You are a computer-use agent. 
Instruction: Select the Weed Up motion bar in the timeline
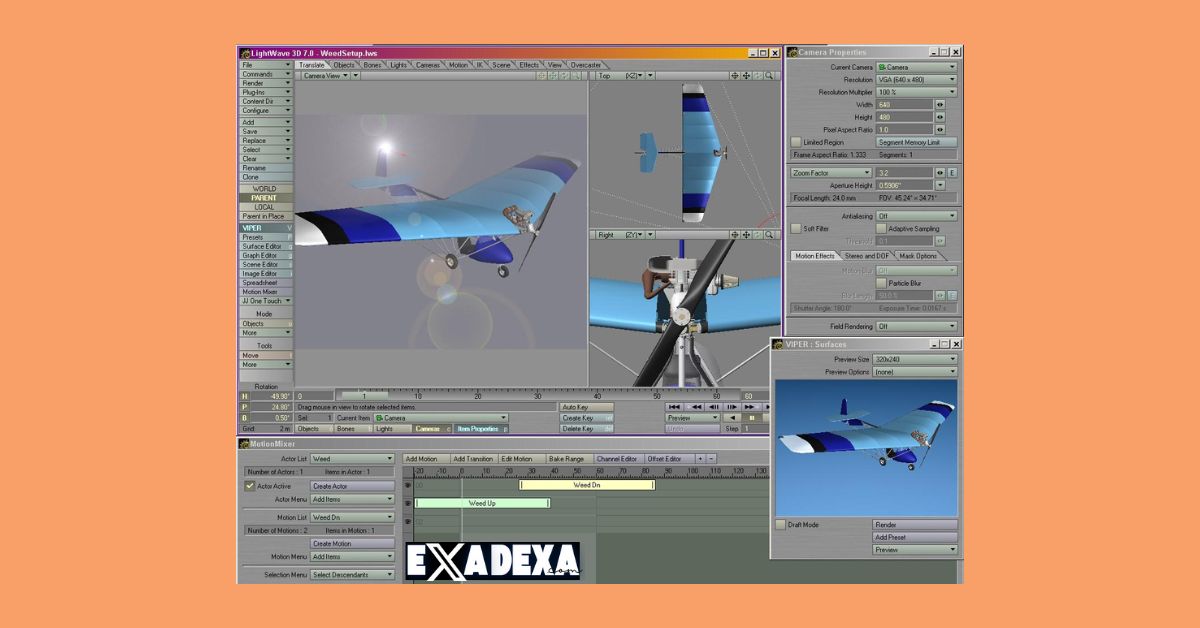(x=482, y=503)
